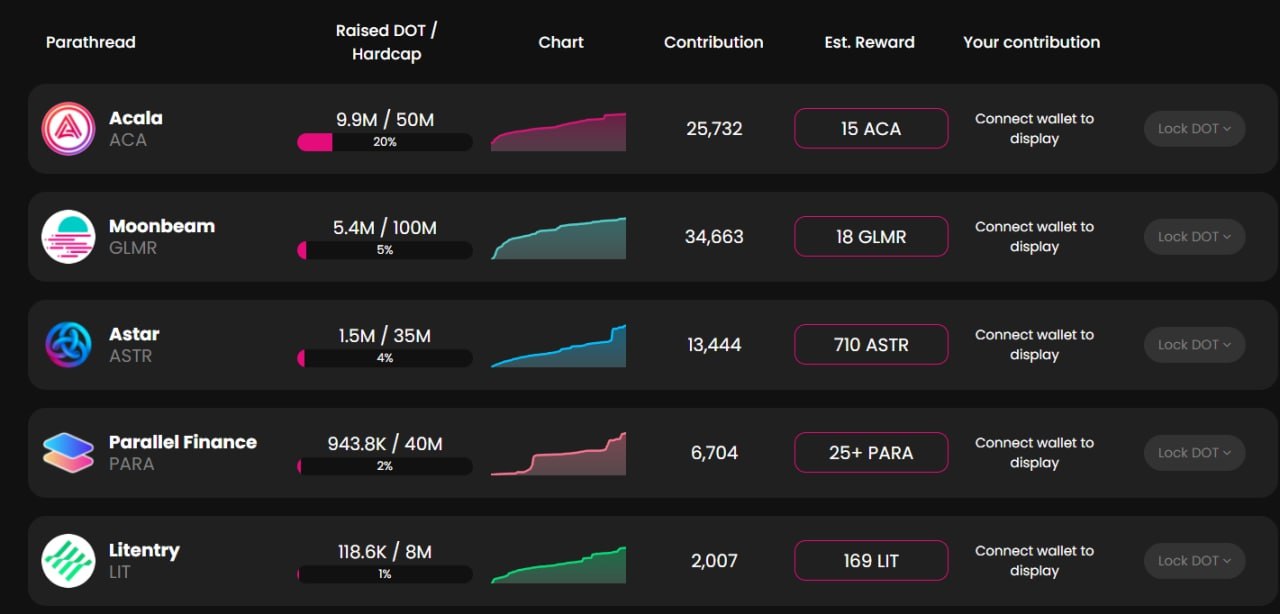Select the Acala project name
Viewport: 1280px width, 614px height.
(136, 118)
